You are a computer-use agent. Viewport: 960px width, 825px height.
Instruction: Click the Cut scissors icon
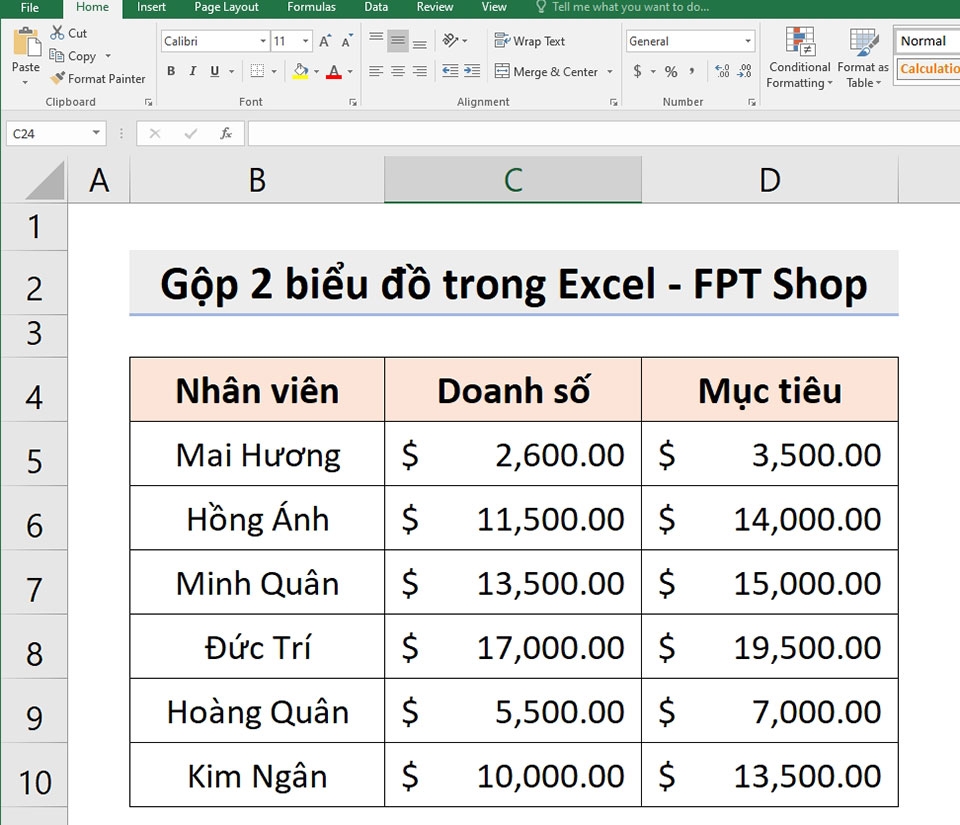point(57,32)
